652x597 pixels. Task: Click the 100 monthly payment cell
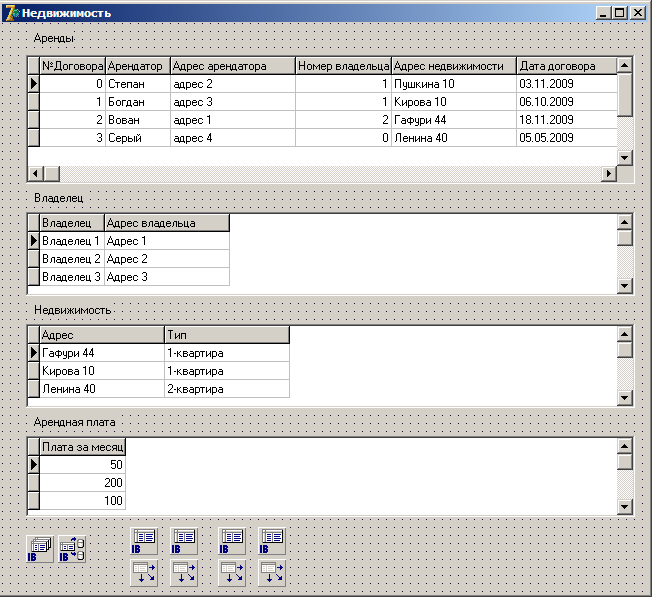click(82, 501)
